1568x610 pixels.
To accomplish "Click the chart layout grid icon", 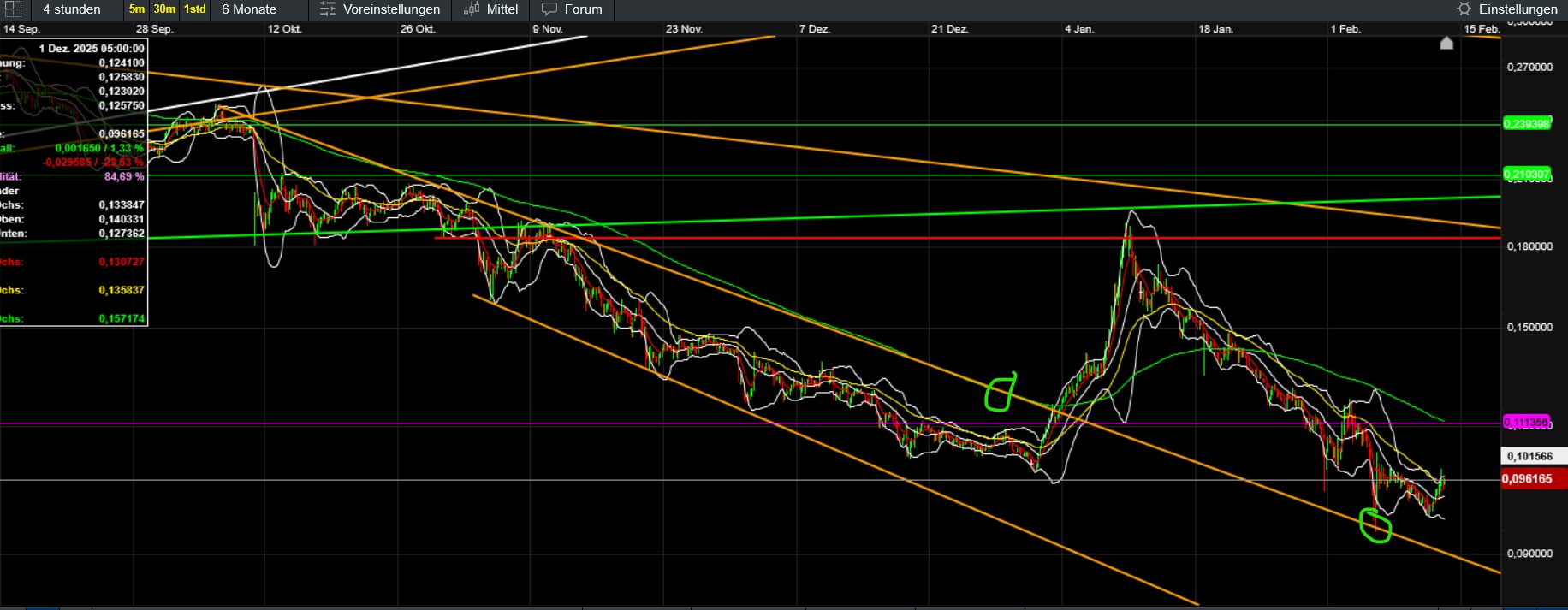I will [13, 9].
